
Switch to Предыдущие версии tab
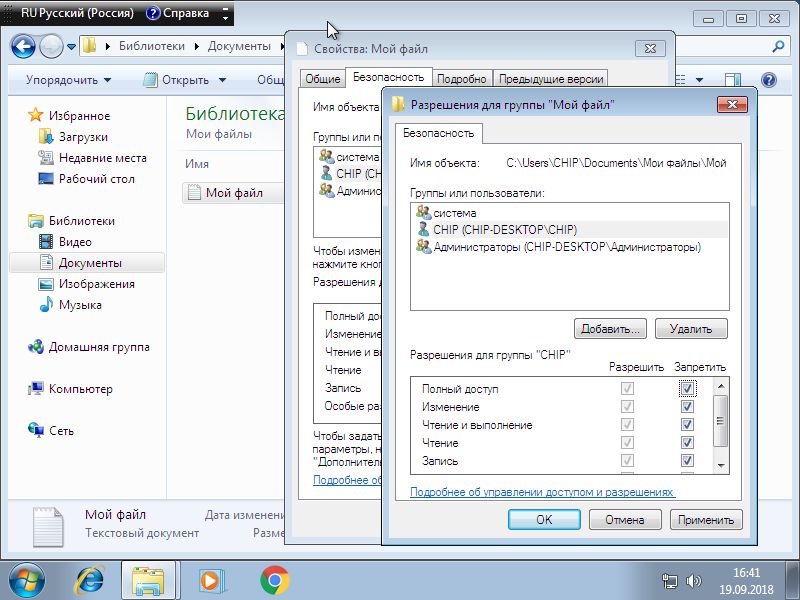tap(551, 79)
